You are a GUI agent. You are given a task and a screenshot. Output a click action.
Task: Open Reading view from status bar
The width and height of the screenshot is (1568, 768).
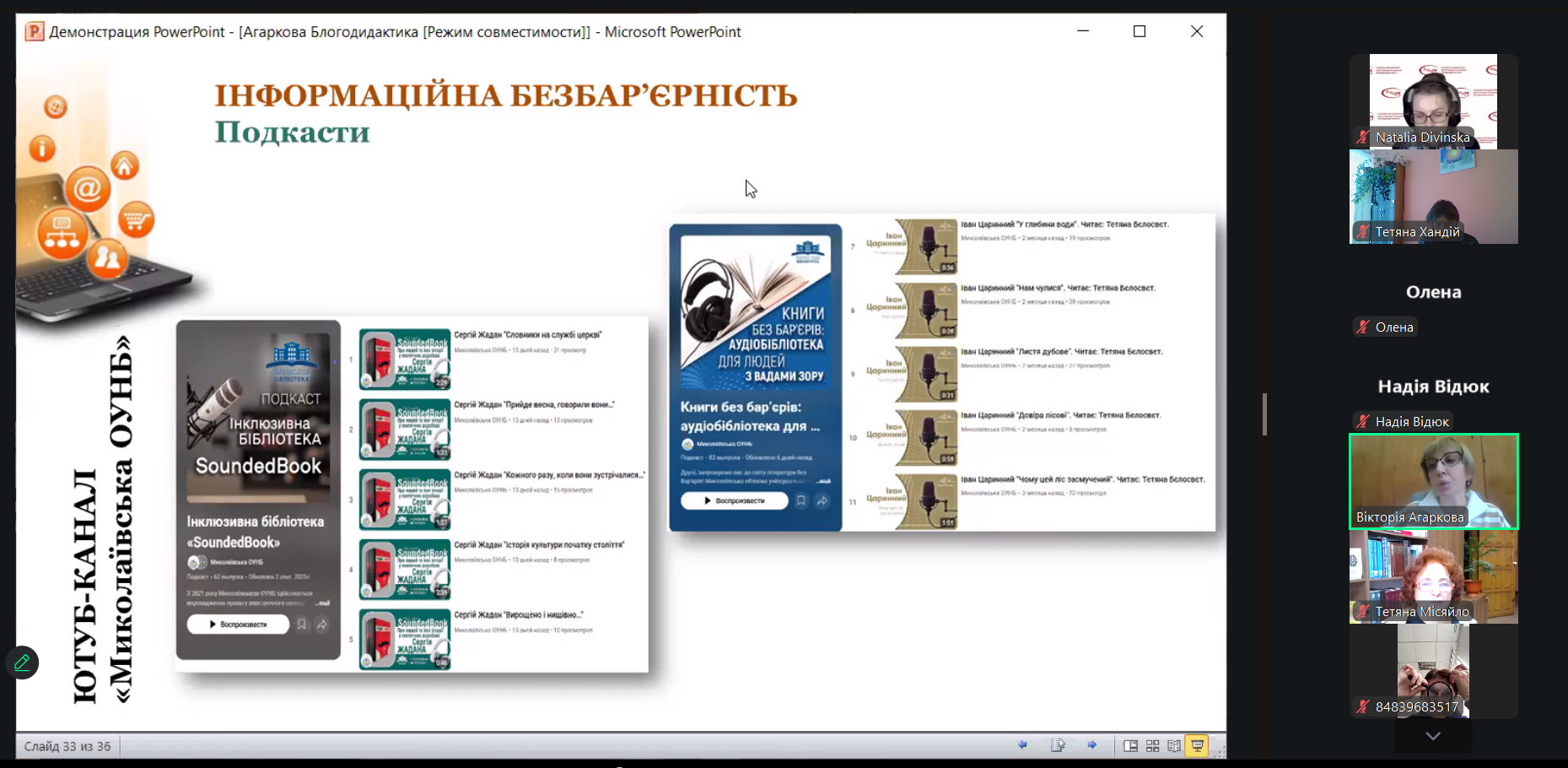coord(1174,746)
